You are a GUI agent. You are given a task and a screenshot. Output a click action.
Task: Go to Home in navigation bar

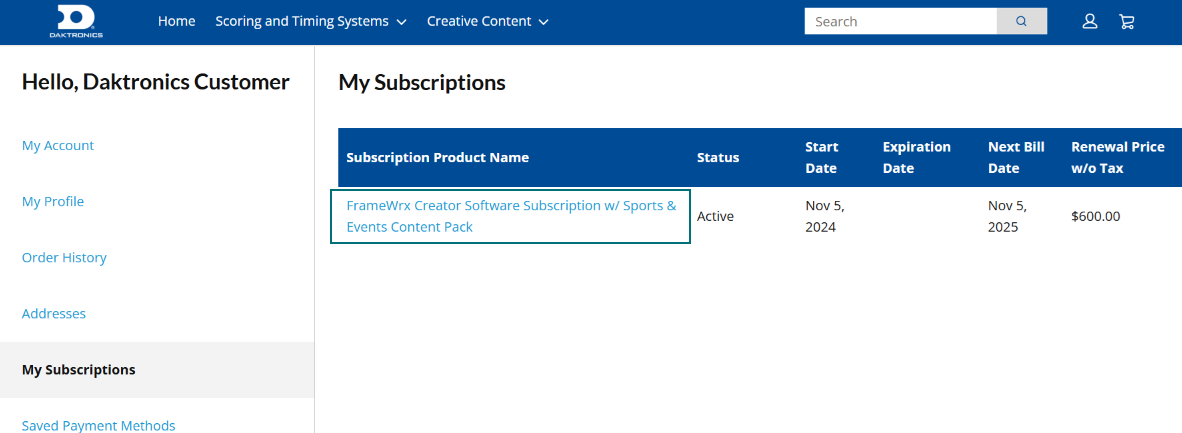click(x=176, y=21)
